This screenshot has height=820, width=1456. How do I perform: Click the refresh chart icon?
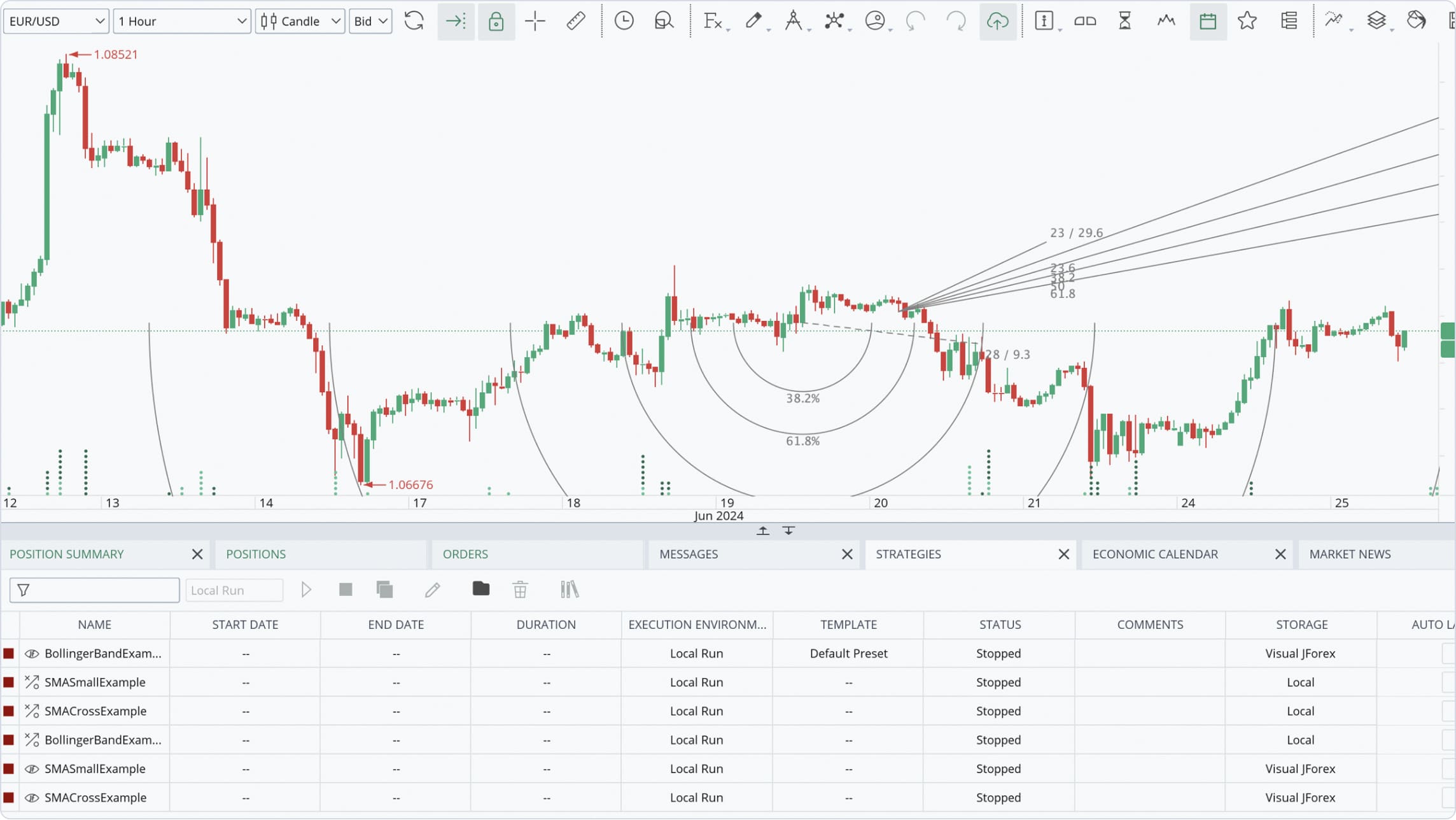[x=414, y=21]
